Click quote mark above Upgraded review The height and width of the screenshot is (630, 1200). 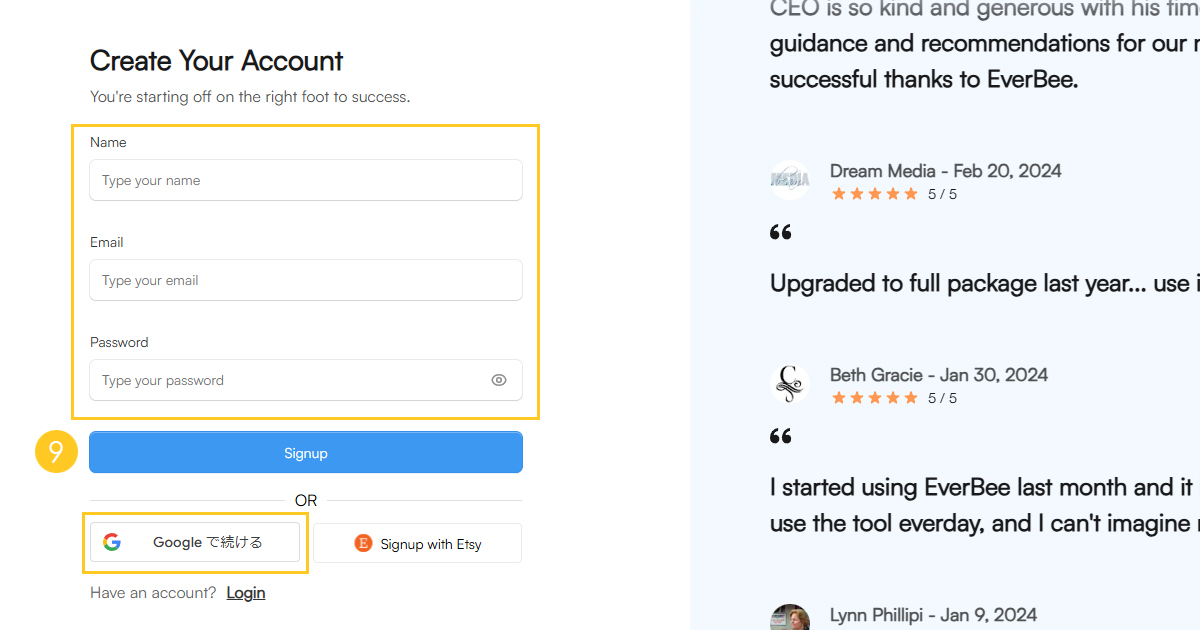point(781,232)
